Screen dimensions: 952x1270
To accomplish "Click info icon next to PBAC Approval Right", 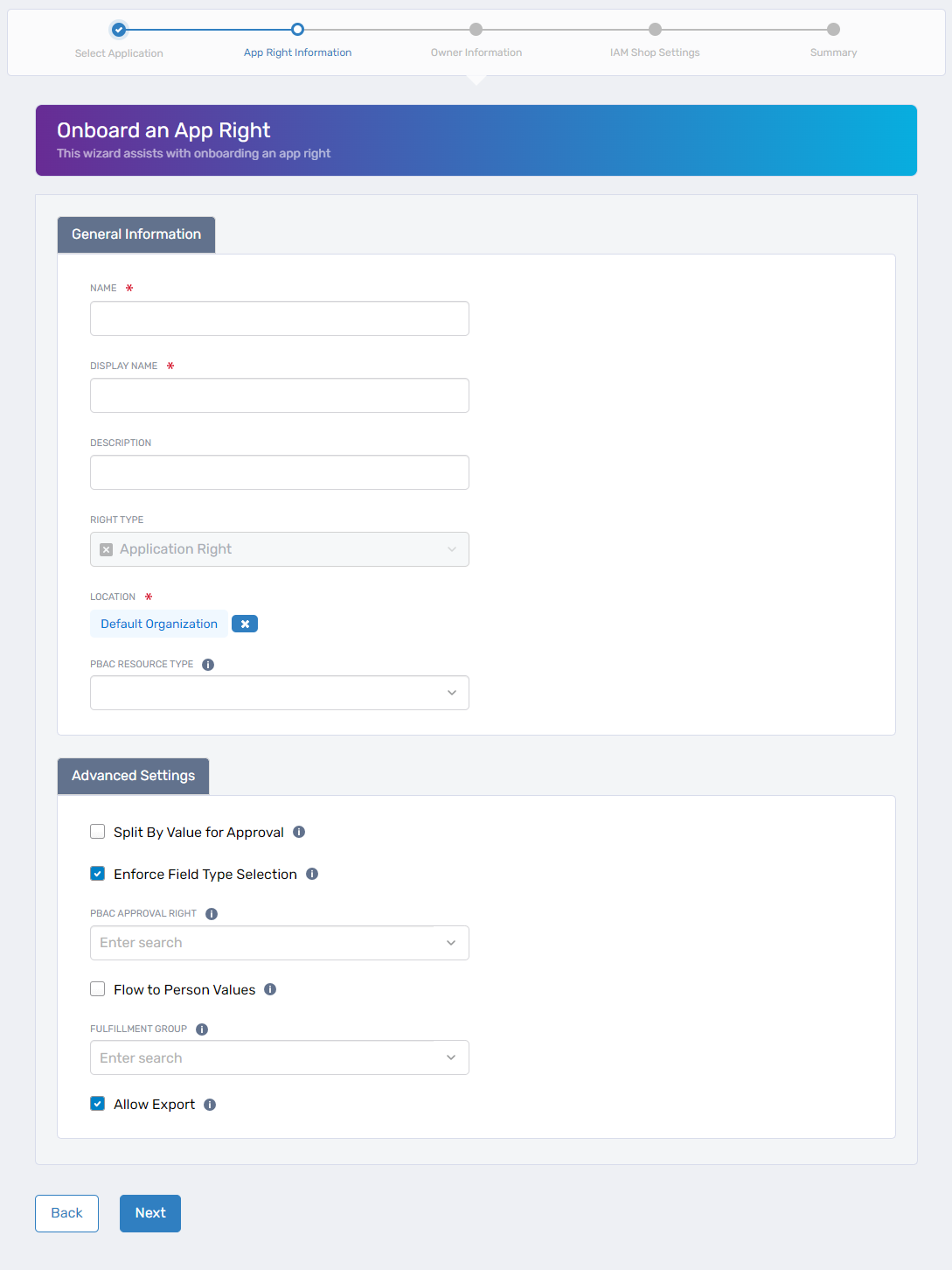I will (x=212, y=914).
